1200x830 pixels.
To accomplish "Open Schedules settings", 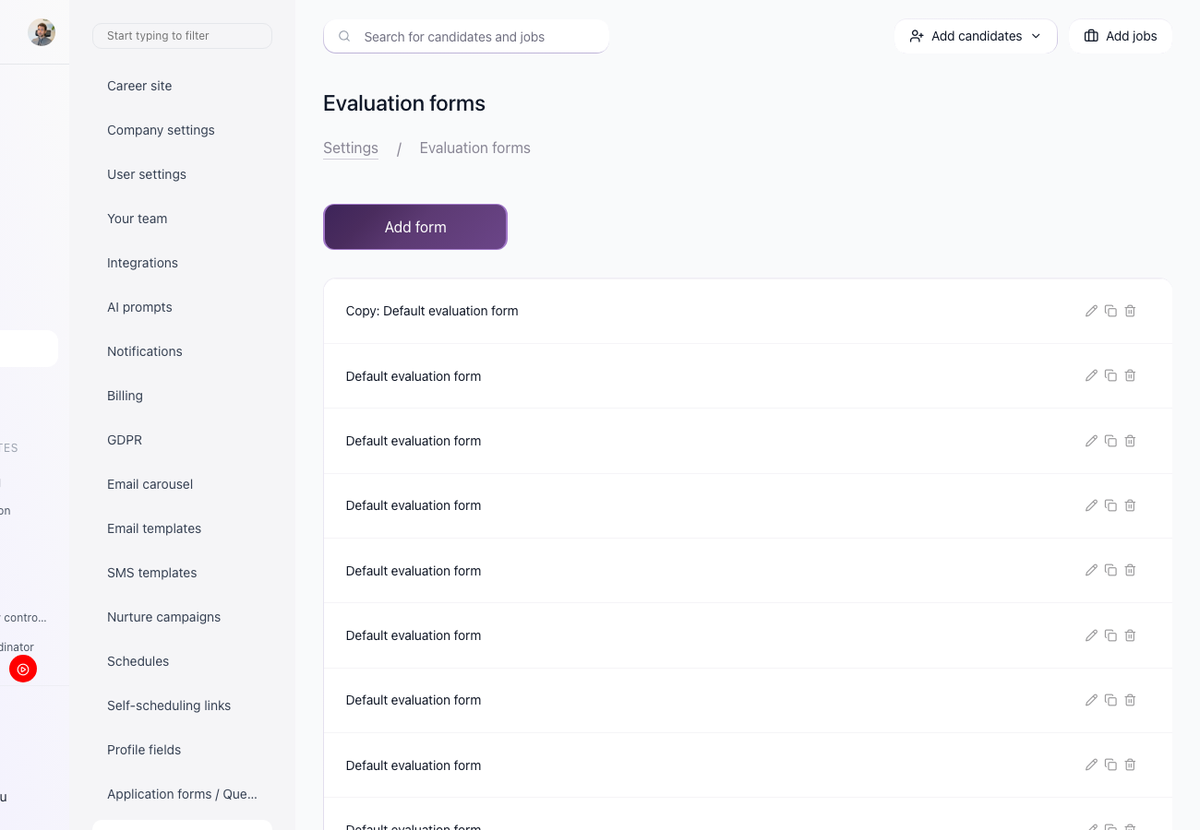I will [138, 661].
